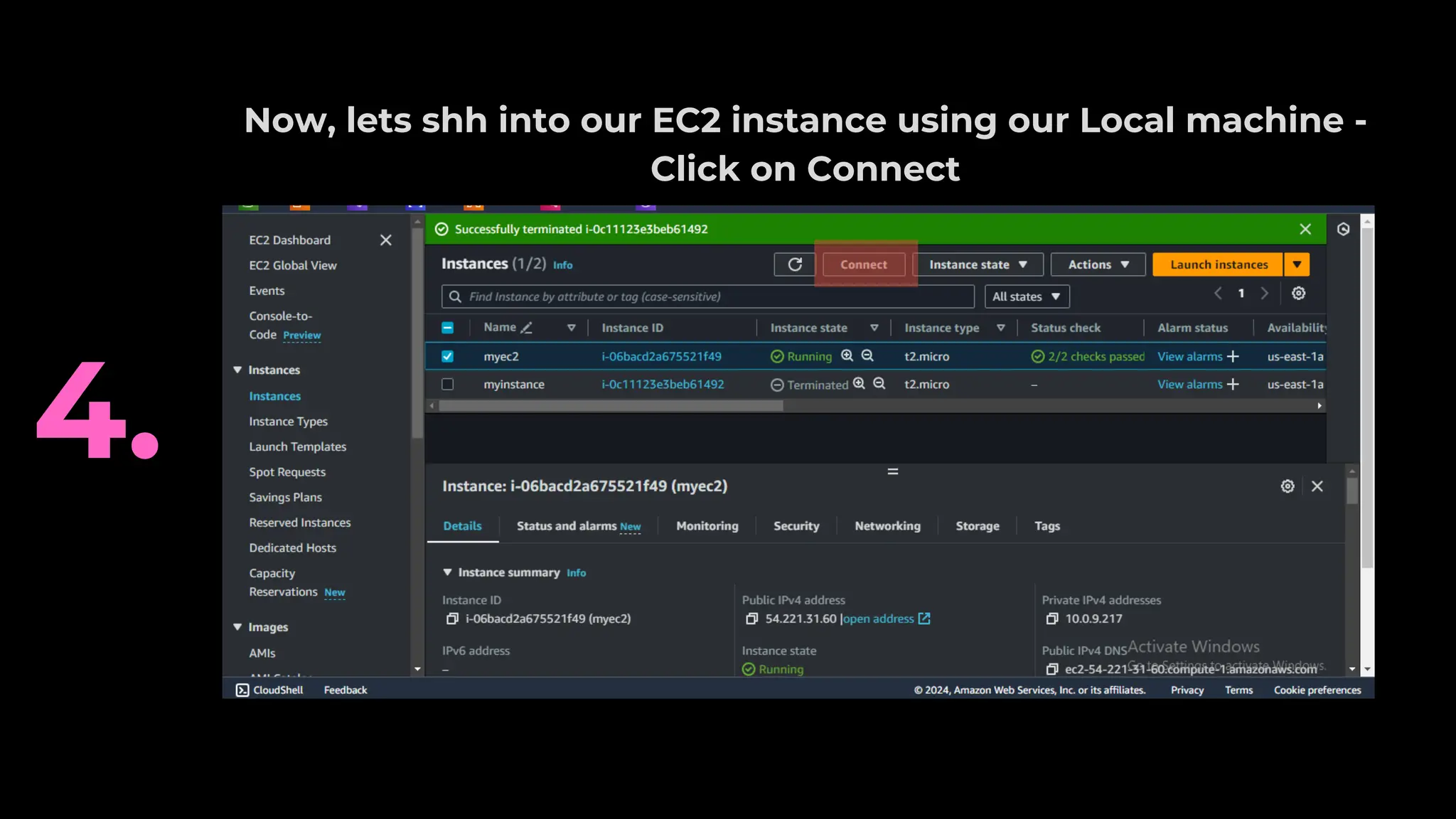Screen dimensions: 1456x819
Task: Switch to the Security tab
Action: (x=796, y=526)
